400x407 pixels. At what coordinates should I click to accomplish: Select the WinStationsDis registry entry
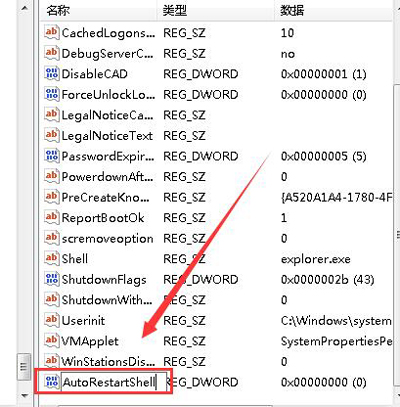108,361
